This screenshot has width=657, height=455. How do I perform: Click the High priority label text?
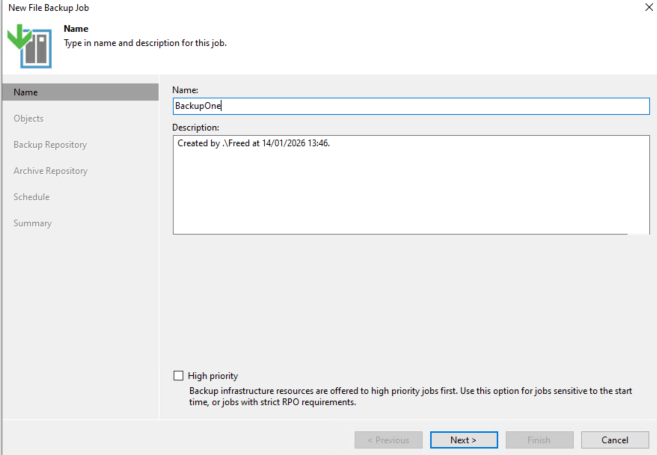pos(213,375)
